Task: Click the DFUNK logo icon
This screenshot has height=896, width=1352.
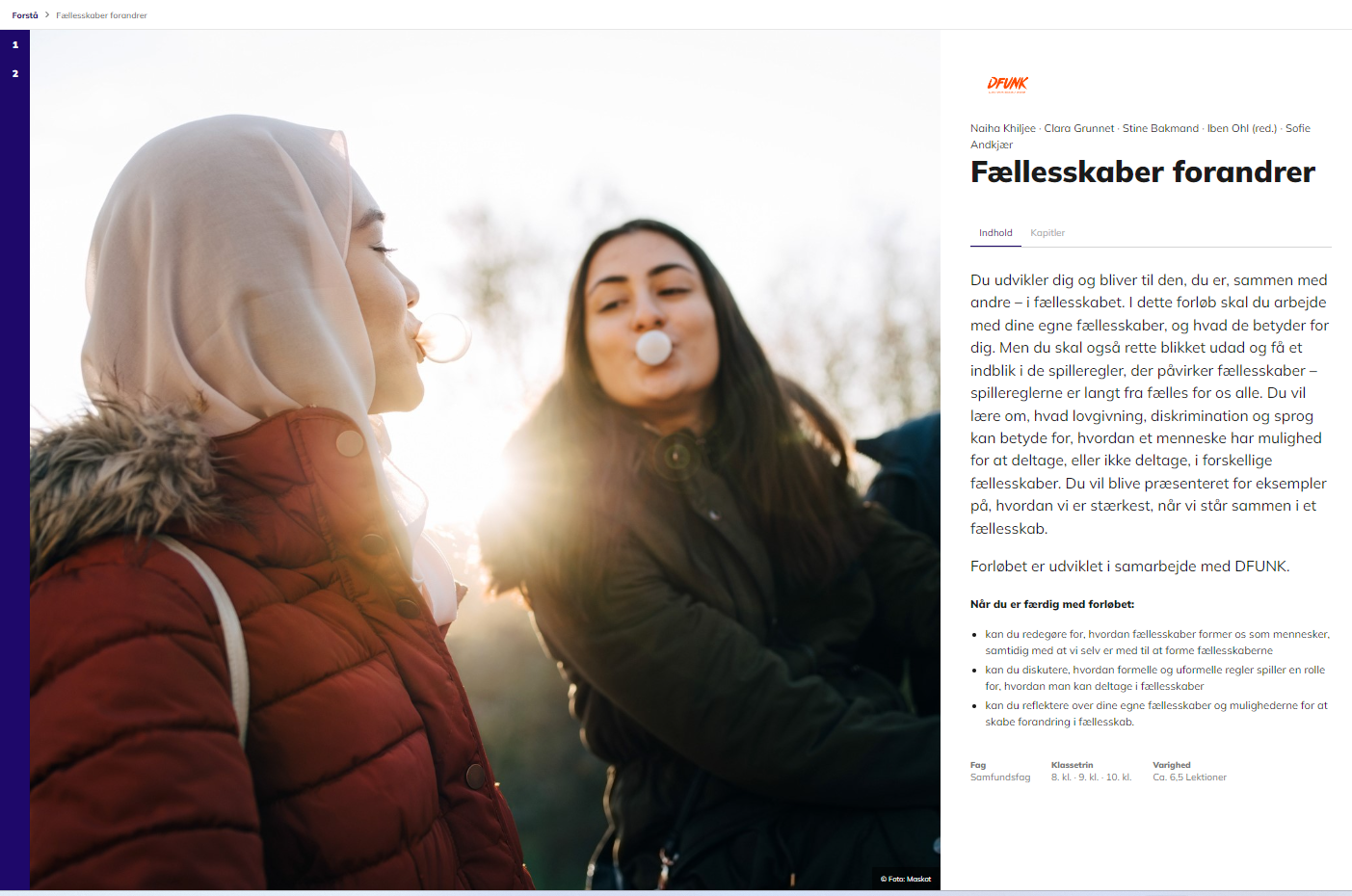Action: 1007,84
